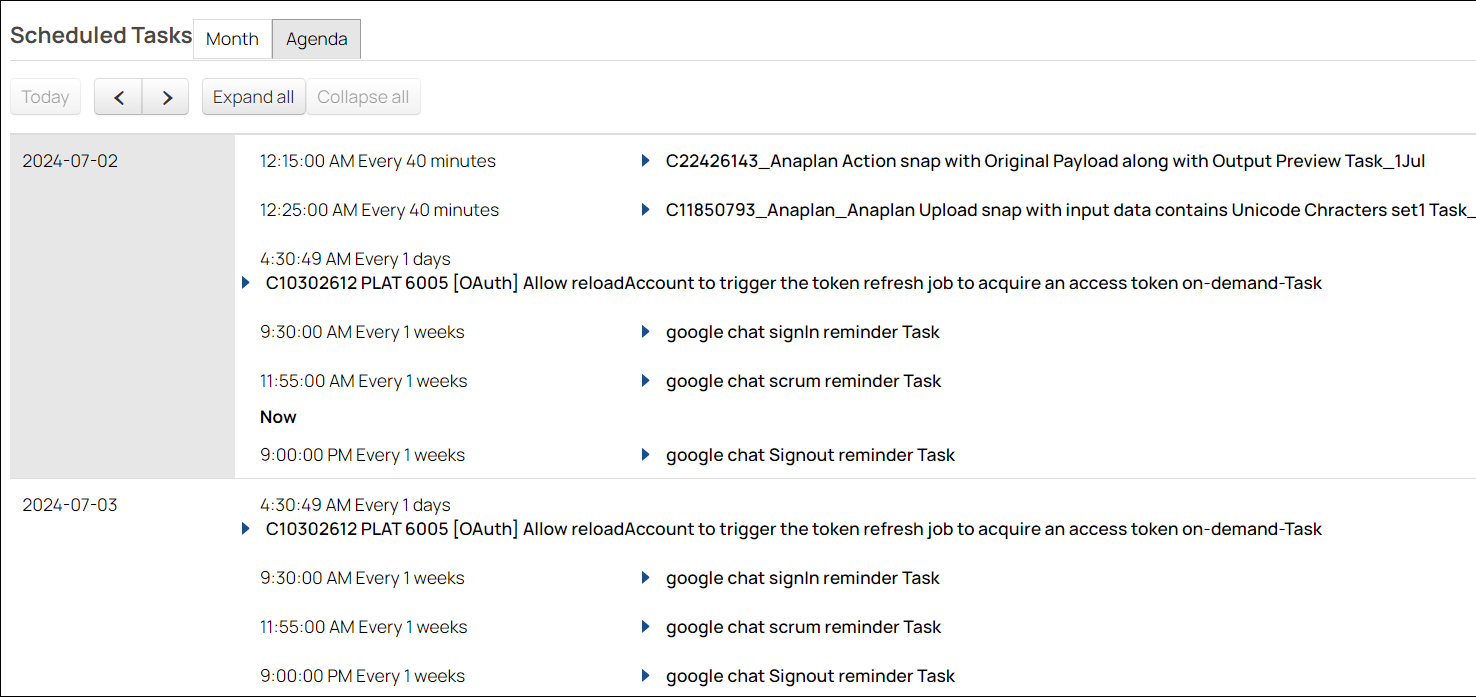
Task: Click the Collapse all button
Action: [363, 96]
